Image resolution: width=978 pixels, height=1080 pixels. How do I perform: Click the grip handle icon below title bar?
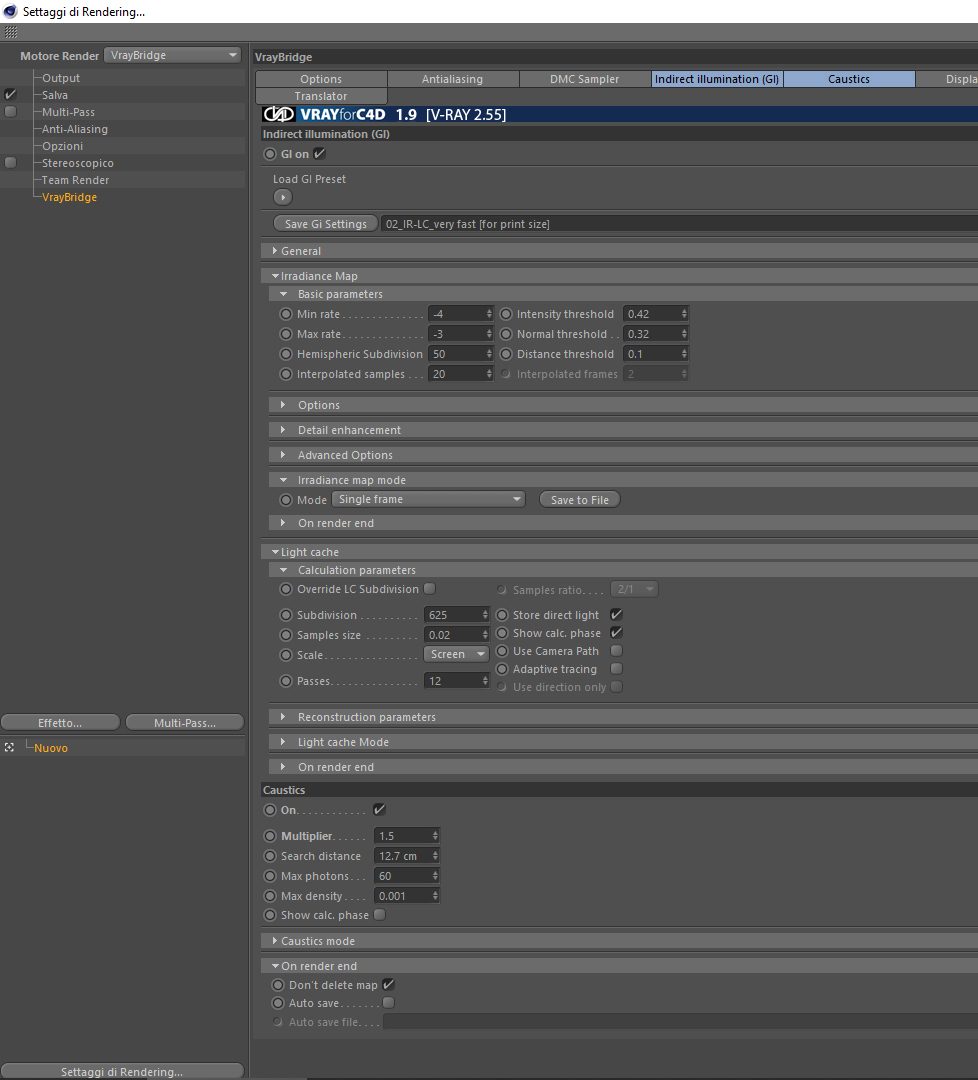(10, 32)
